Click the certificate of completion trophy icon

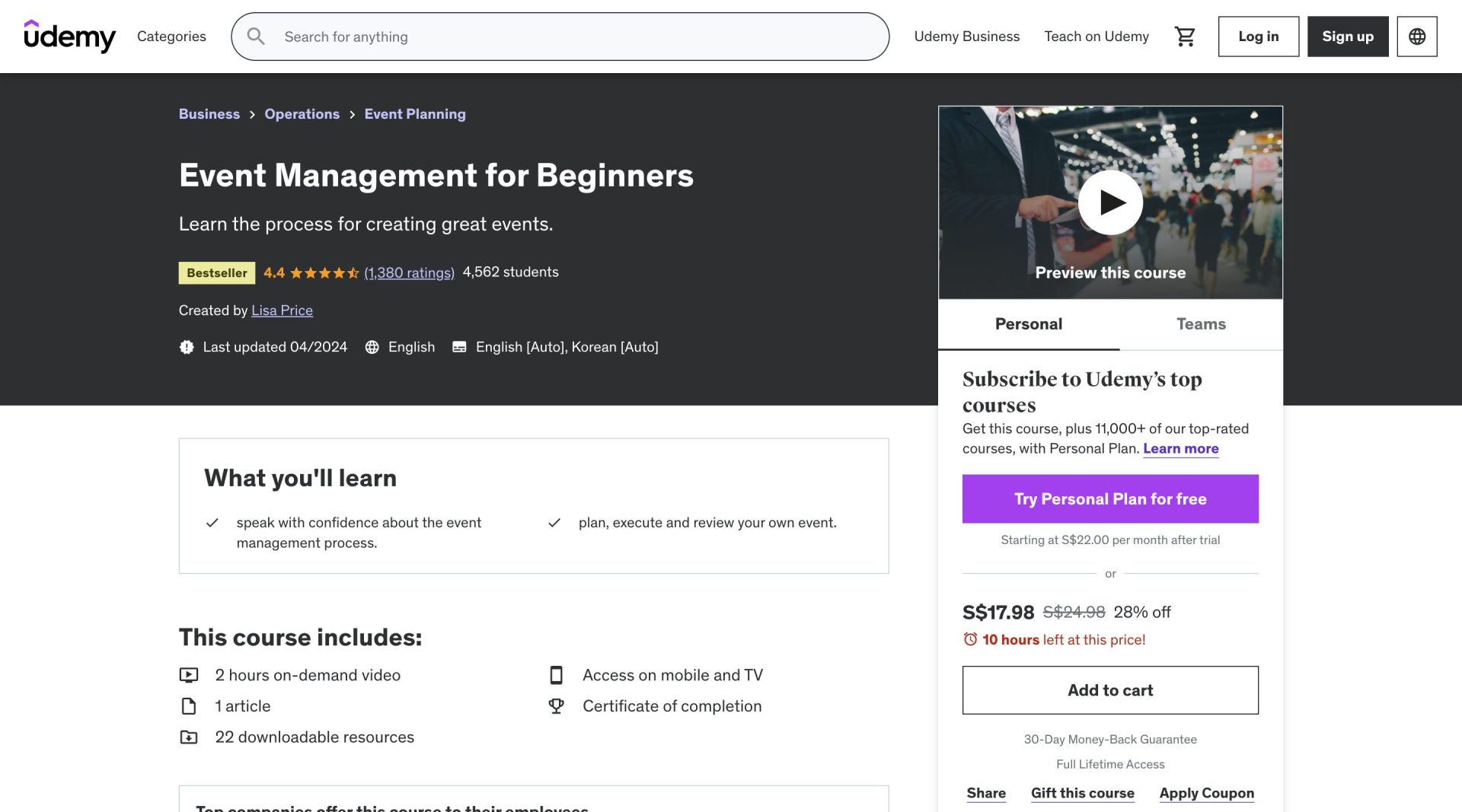tap(557, 705)
